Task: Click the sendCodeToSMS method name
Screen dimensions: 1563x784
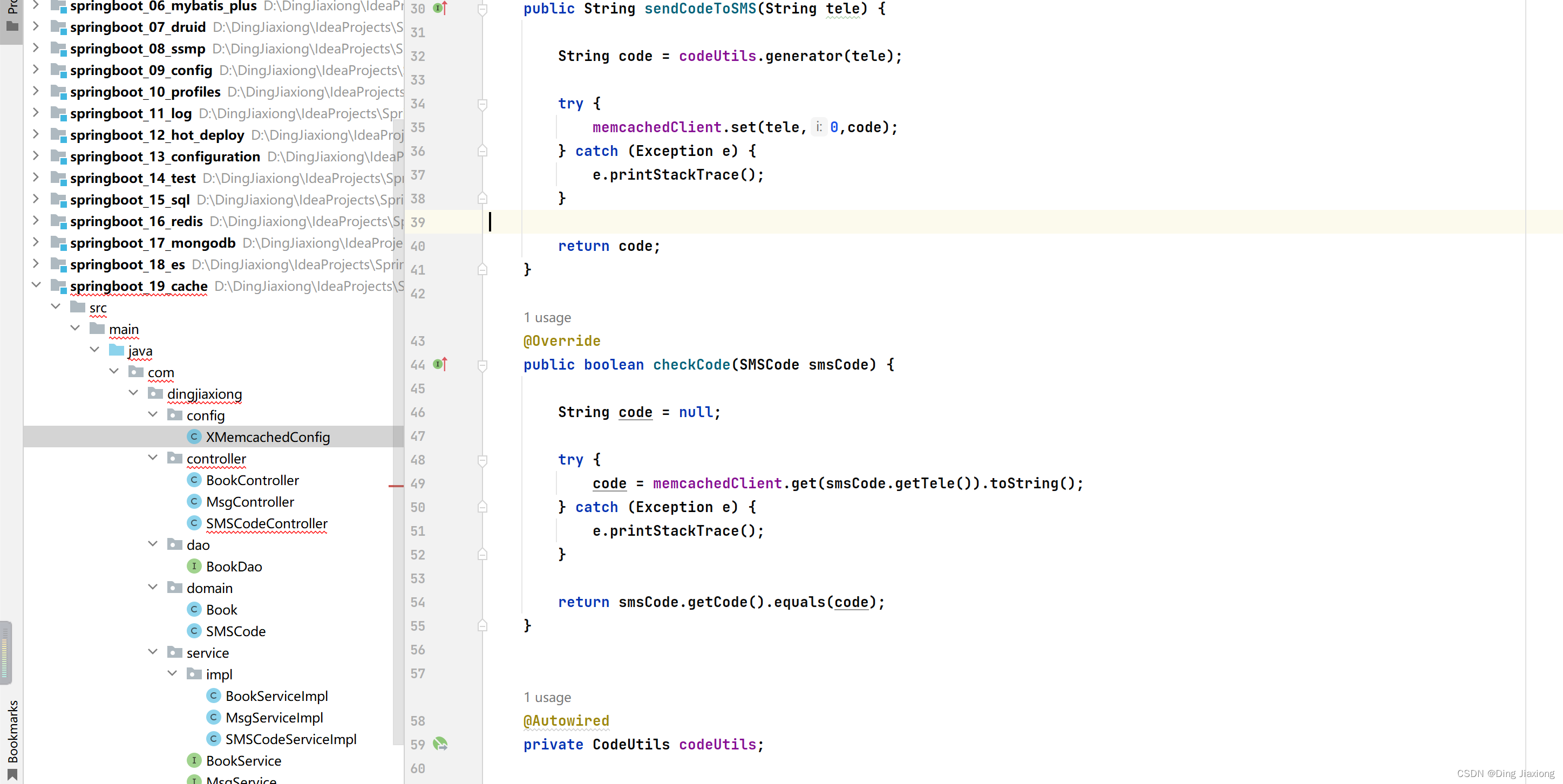Action: tap(700, 9)
